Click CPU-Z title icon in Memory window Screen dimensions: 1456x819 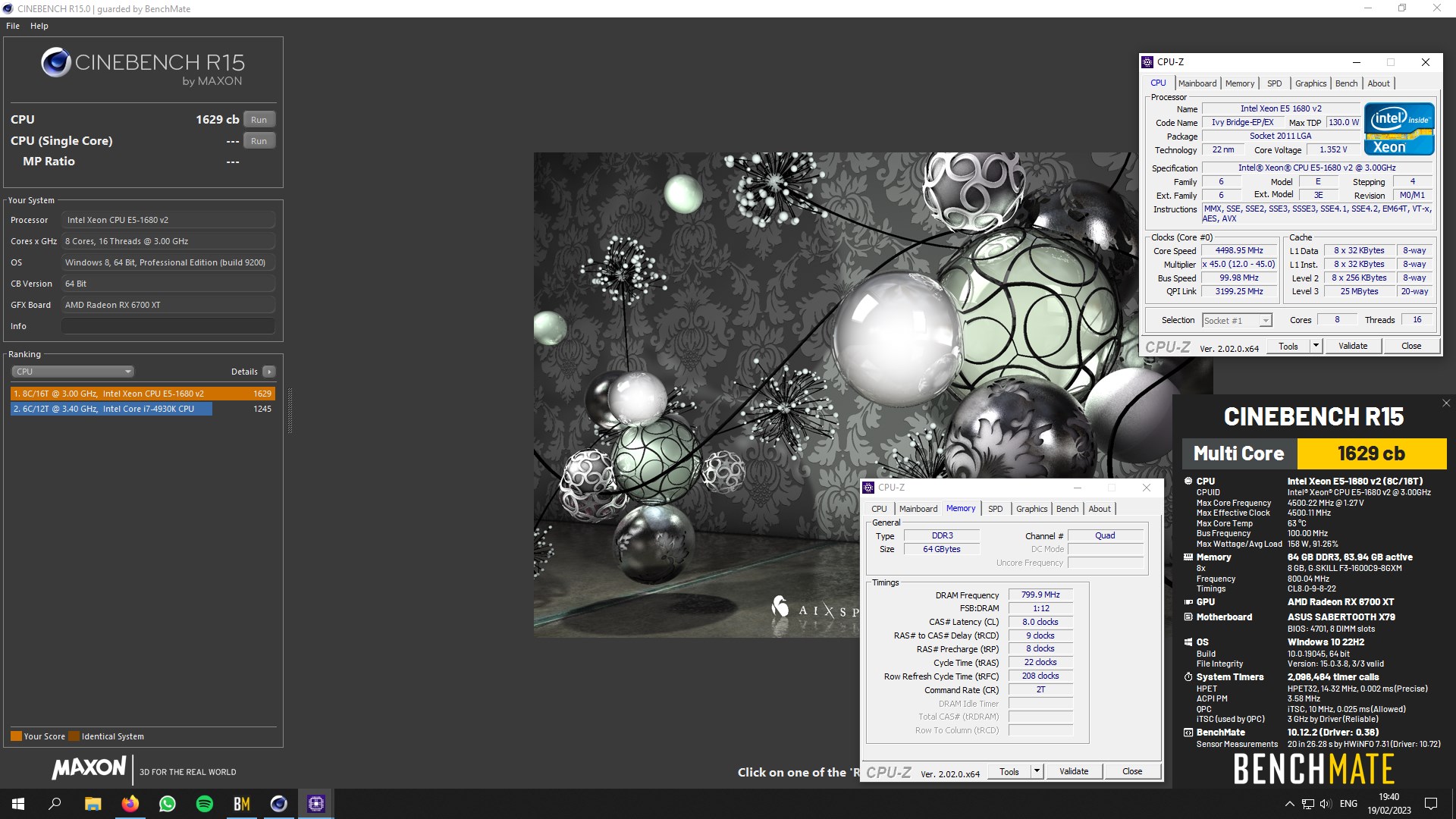[869, 488]
